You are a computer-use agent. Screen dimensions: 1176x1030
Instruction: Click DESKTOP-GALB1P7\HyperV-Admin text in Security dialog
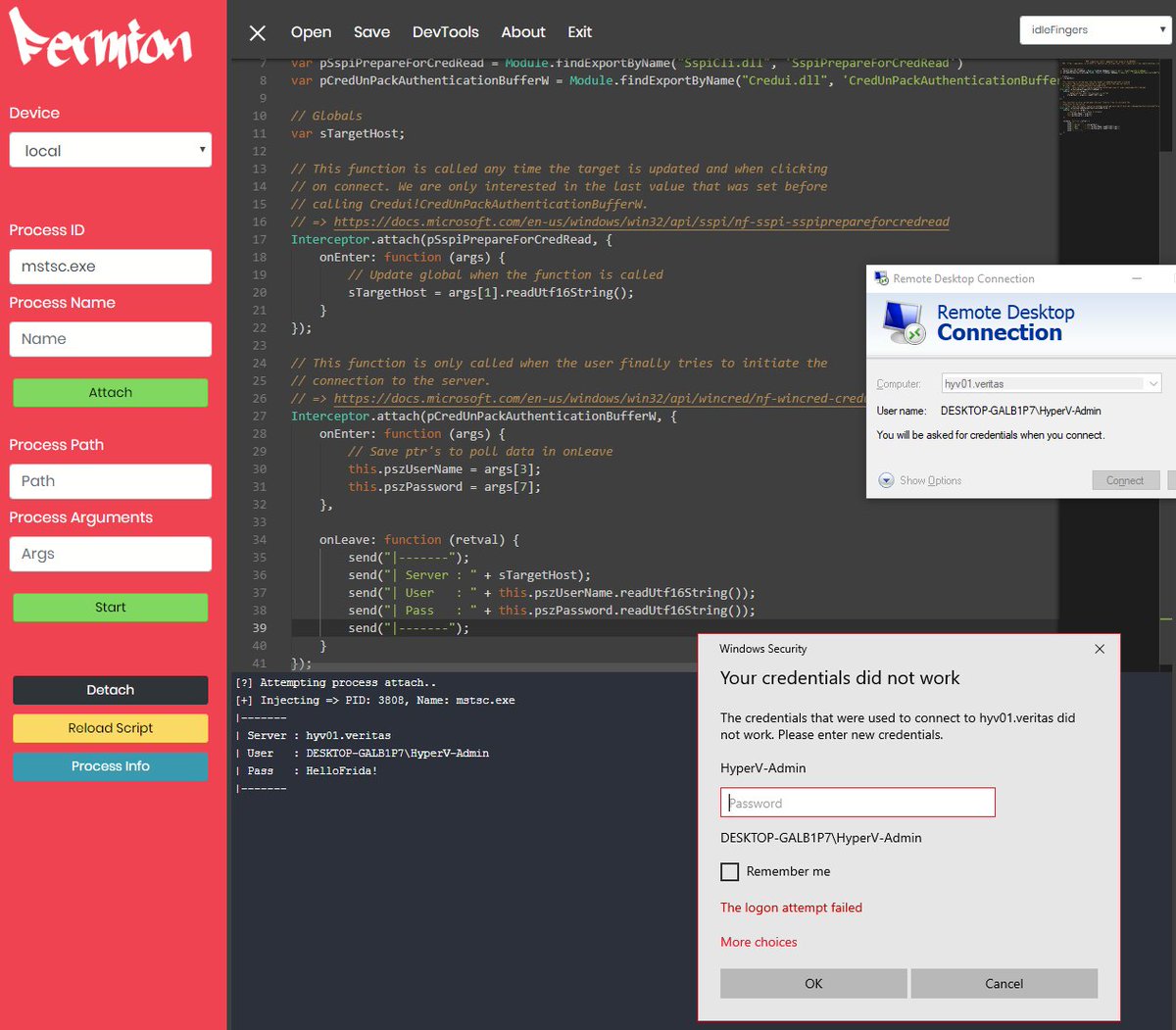(x=821, y=838)
